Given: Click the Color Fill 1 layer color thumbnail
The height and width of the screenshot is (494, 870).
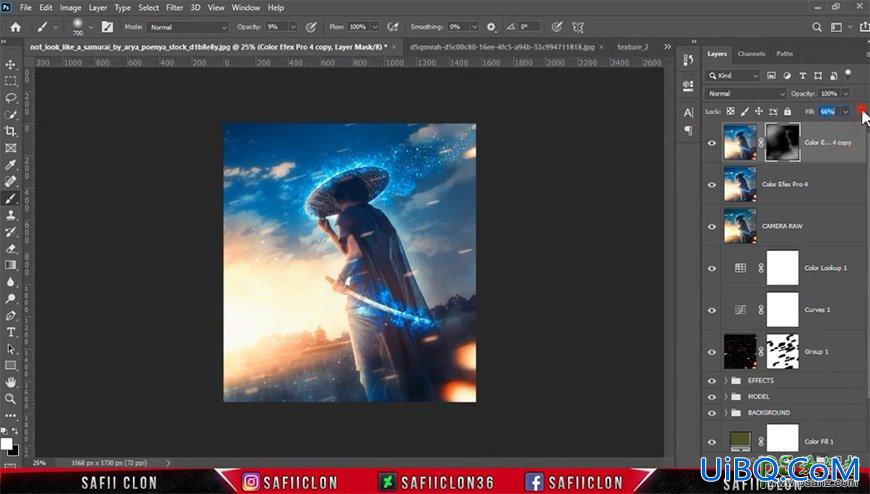Looking at the screenshot, I should 740,440.
